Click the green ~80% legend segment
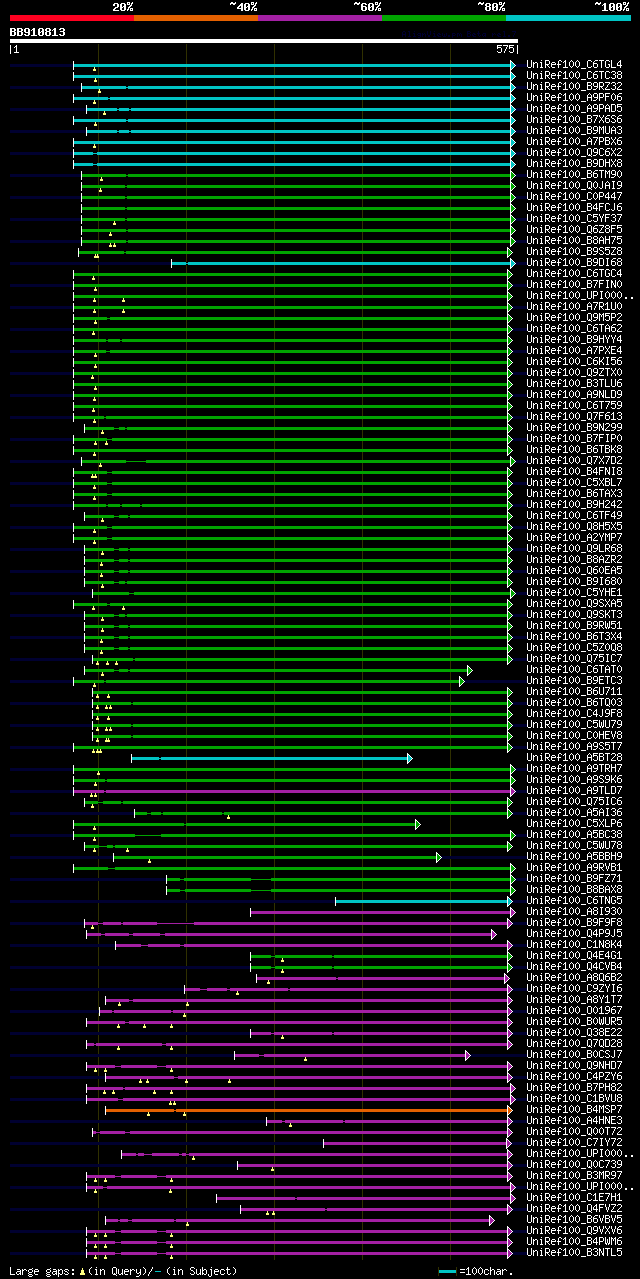The width and height of the screenshot is (640, 1279). [443, 18]
